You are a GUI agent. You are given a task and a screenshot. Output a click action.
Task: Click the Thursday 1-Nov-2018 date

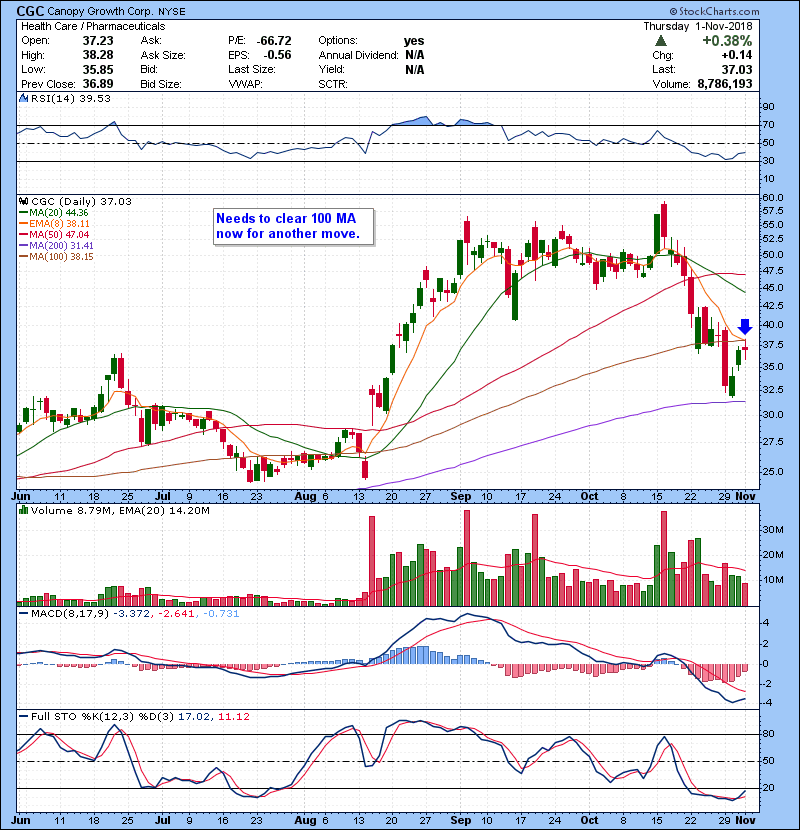(698, 26)
